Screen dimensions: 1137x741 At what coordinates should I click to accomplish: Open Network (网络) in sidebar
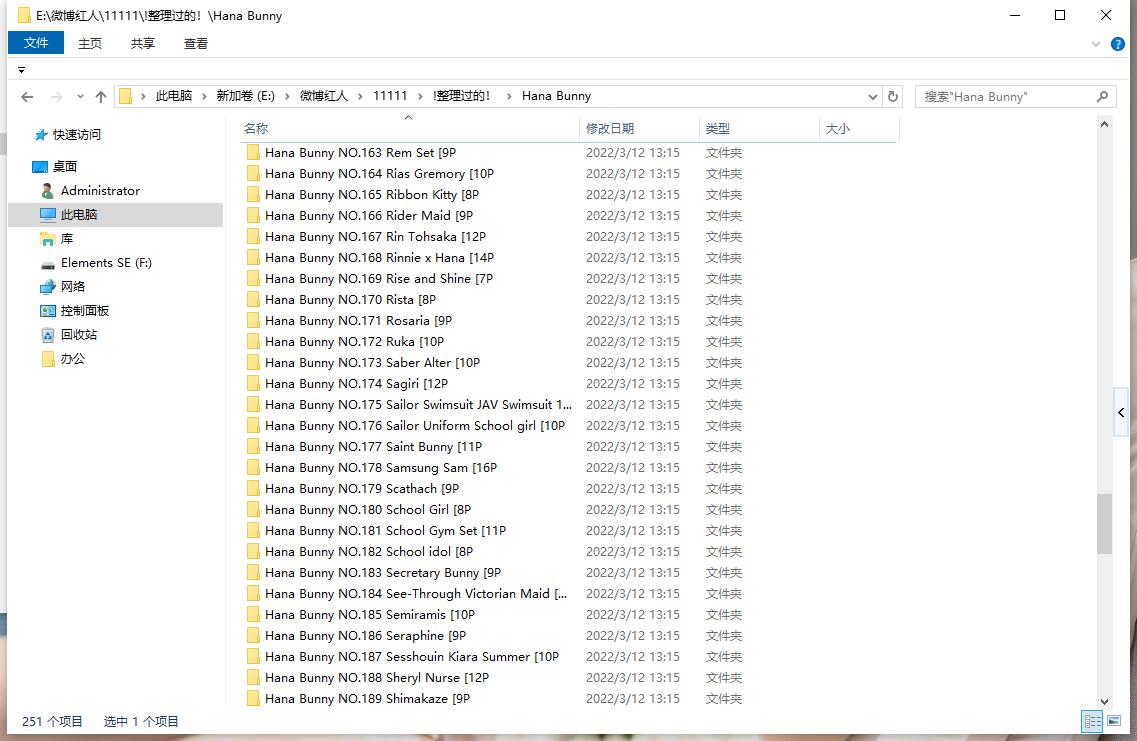pyautogui.click(x=63, y=286)
